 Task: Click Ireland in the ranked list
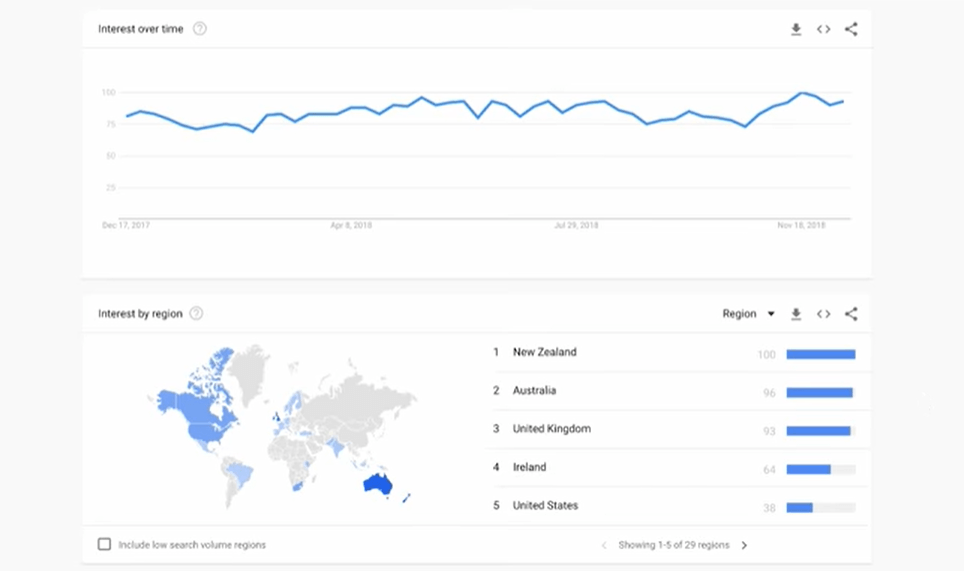(529, 467)
